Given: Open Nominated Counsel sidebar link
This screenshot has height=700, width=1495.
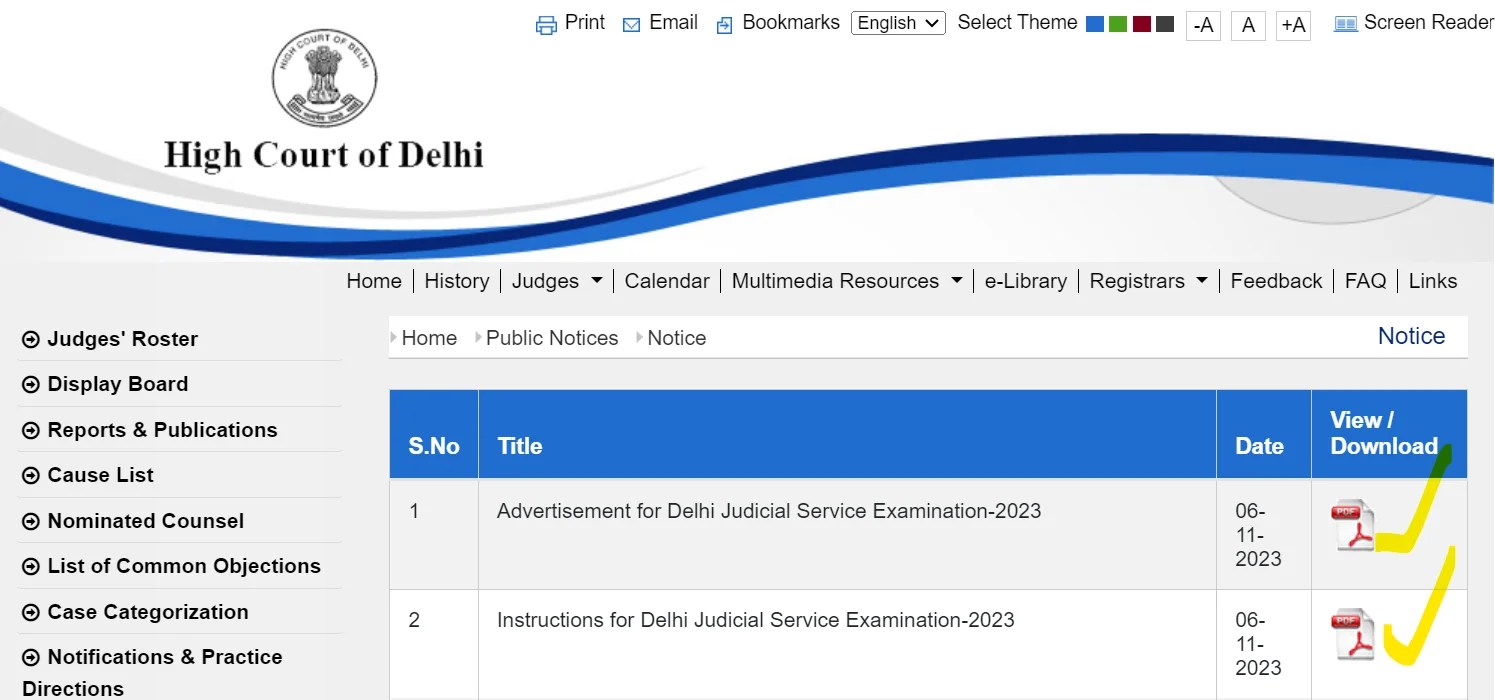Looking at the screenshot, I should click(146, 521).
